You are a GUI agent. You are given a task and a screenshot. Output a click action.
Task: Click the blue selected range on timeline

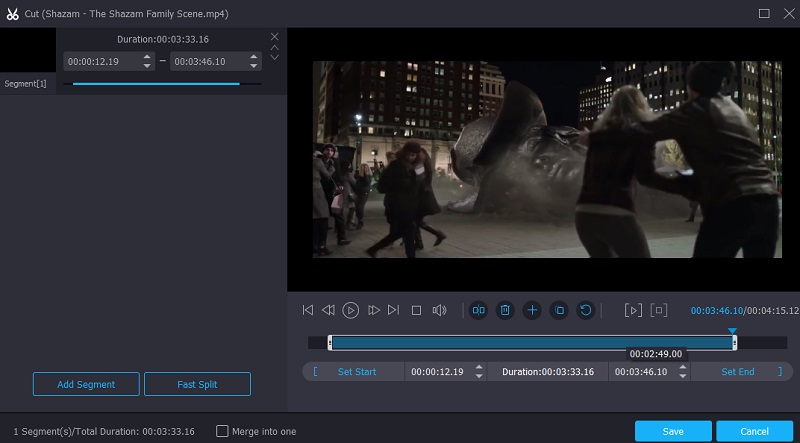(532, 343)
